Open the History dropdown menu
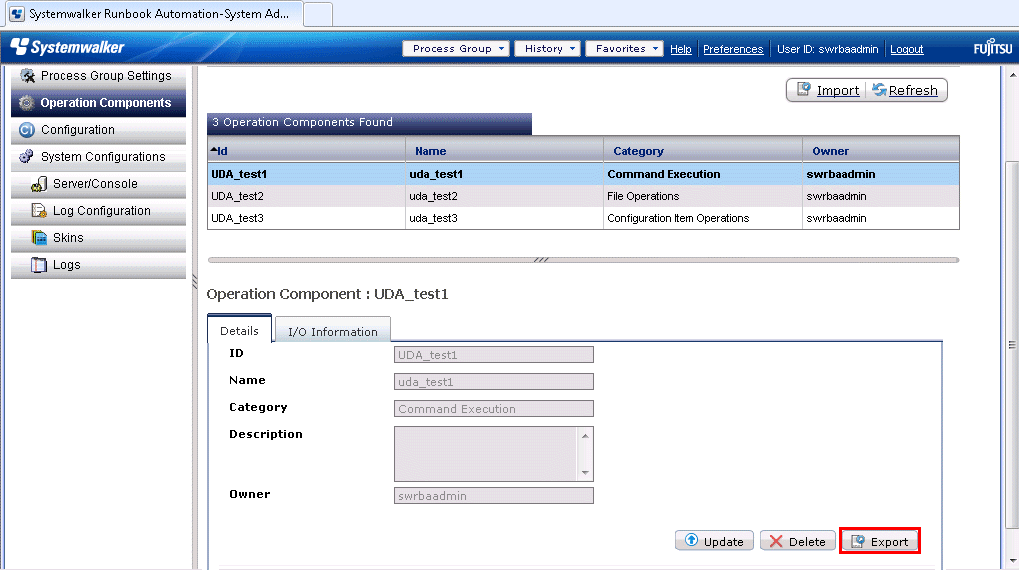This screenshot has height=571, width=1019. tap(547, 49)
